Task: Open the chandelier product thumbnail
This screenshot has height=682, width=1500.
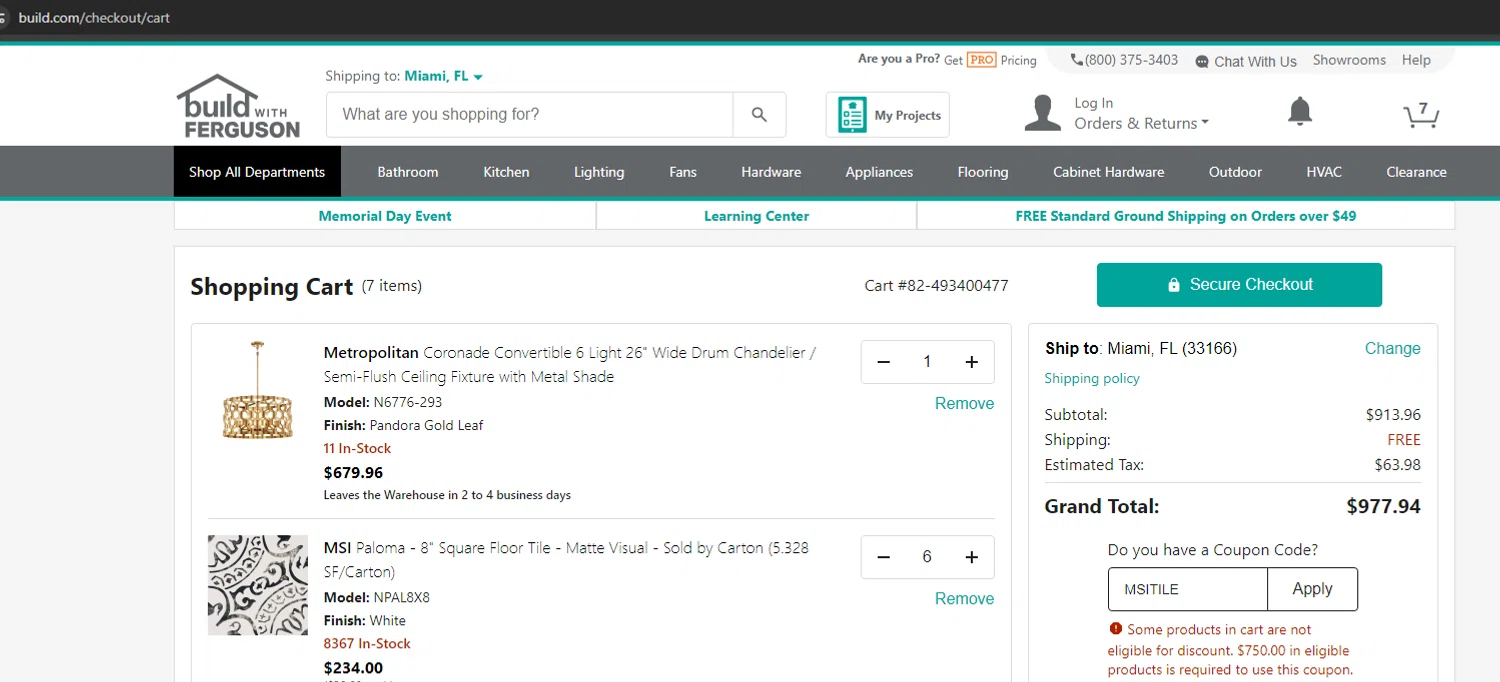Action: (257, 391)
